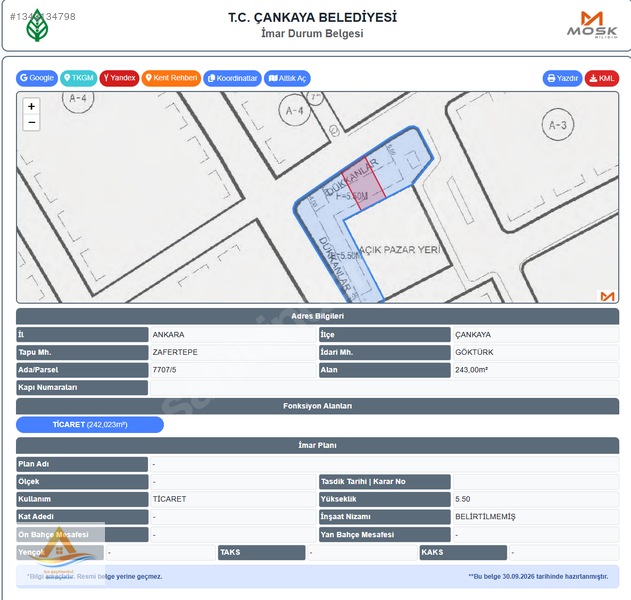Select the ÇANKAYA İlçe value

coord(473,334)
